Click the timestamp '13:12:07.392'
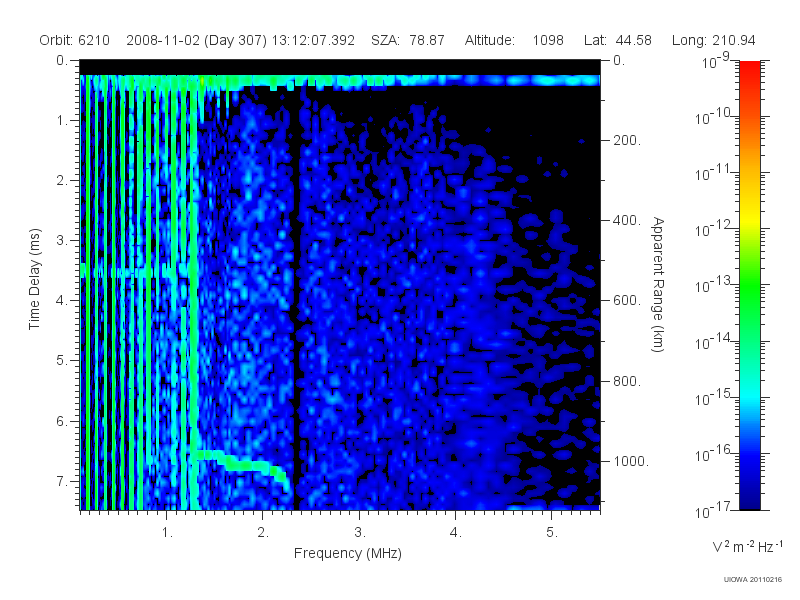 tap(313, 40)
